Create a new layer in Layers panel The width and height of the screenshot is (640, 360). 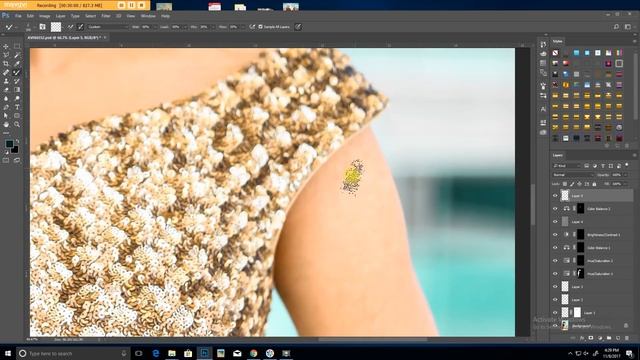point(618,338)
